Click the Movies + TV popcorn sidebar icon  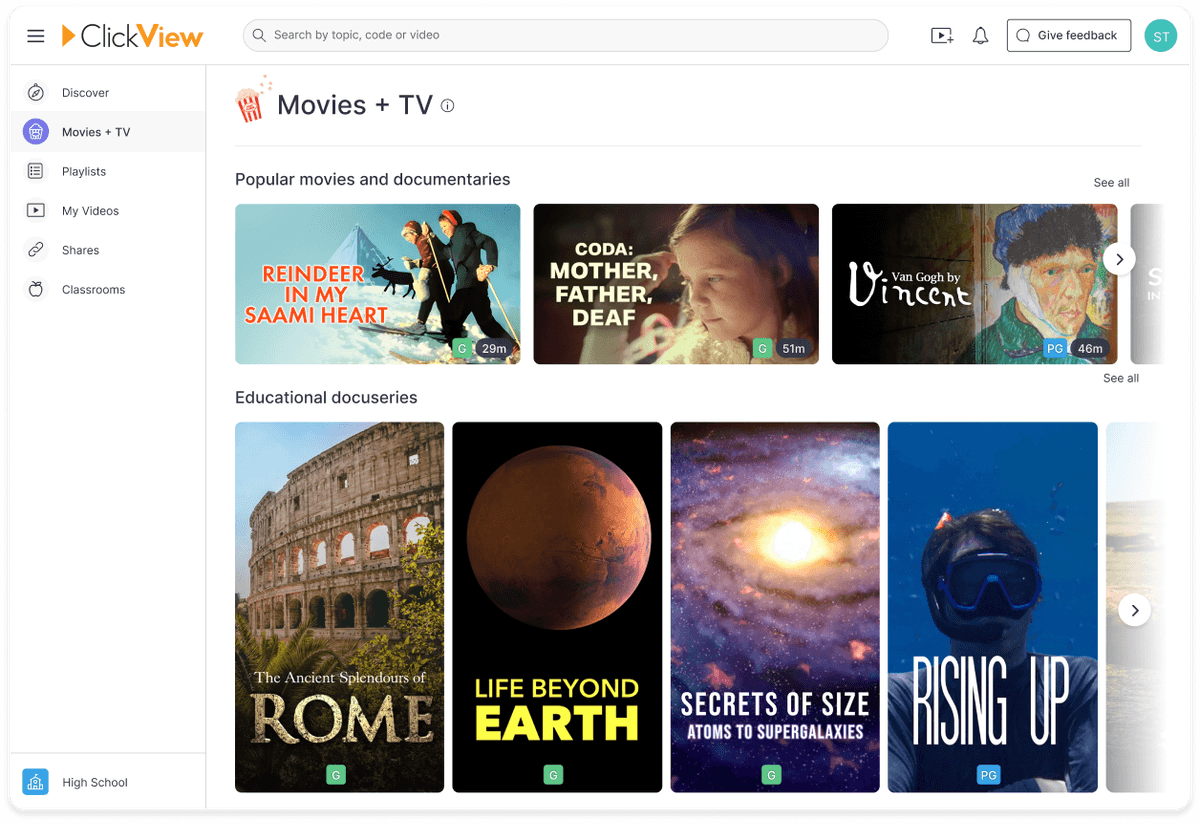click(36, 132)
